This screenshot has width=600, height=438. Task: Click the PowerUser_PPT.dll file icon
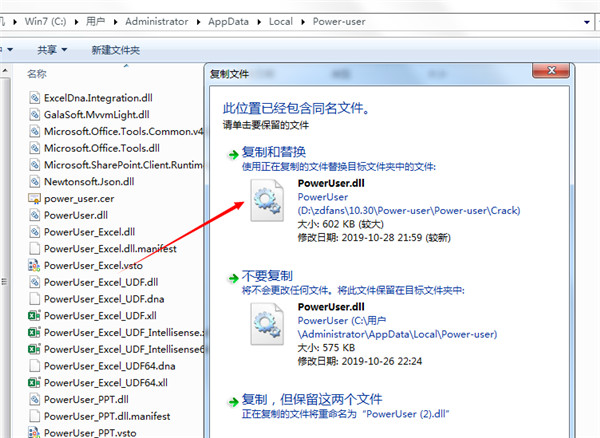click(34, 400)
